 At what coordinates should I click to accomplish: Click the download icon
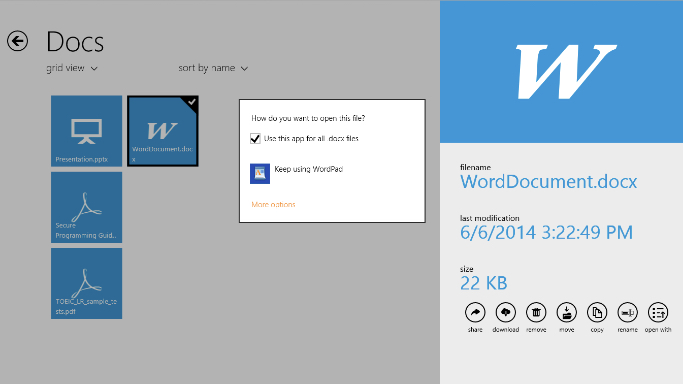point(506,312)
